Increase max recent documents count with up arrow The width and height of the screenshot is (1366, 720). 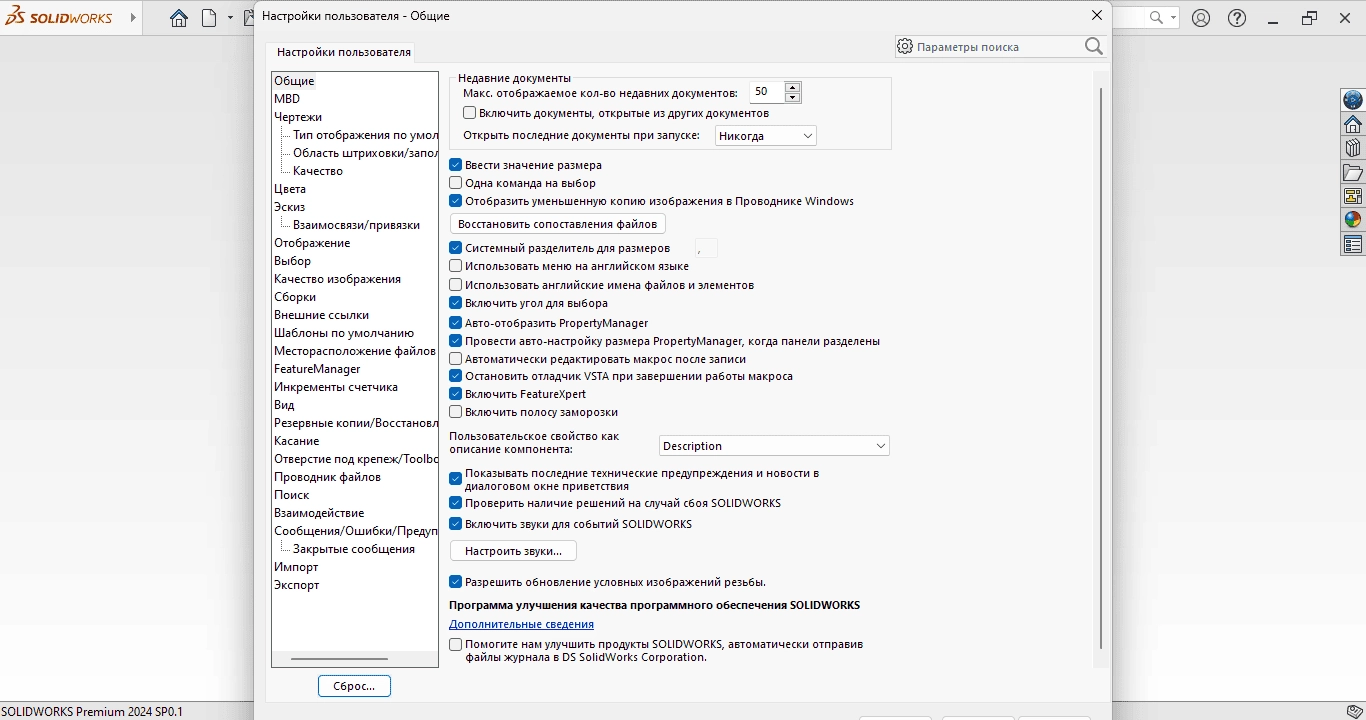pos(793,87)
